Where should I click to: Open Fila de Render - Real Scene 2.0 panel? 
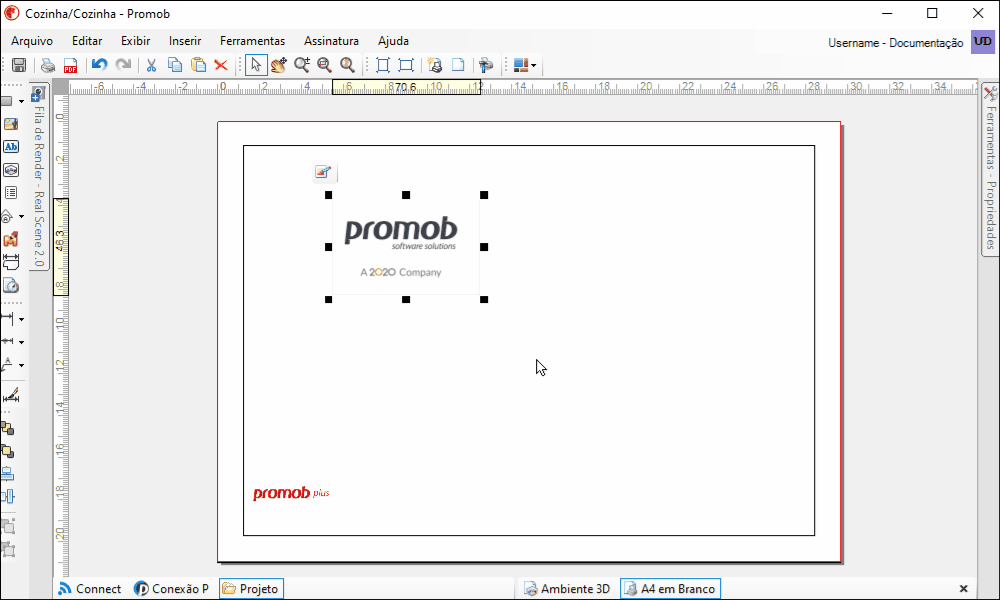(x=39, y=177)
